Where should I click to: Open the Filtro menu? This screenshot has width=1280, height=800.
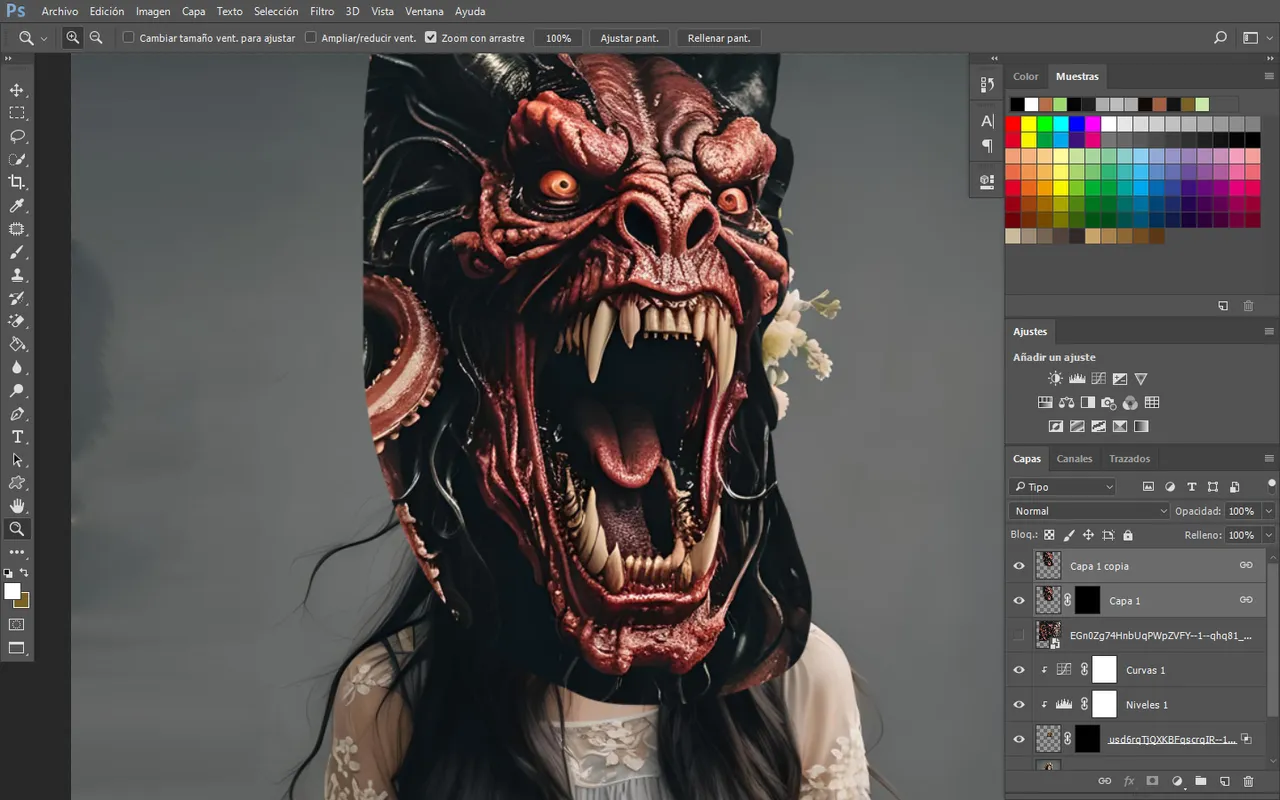[x=322, y=11]
